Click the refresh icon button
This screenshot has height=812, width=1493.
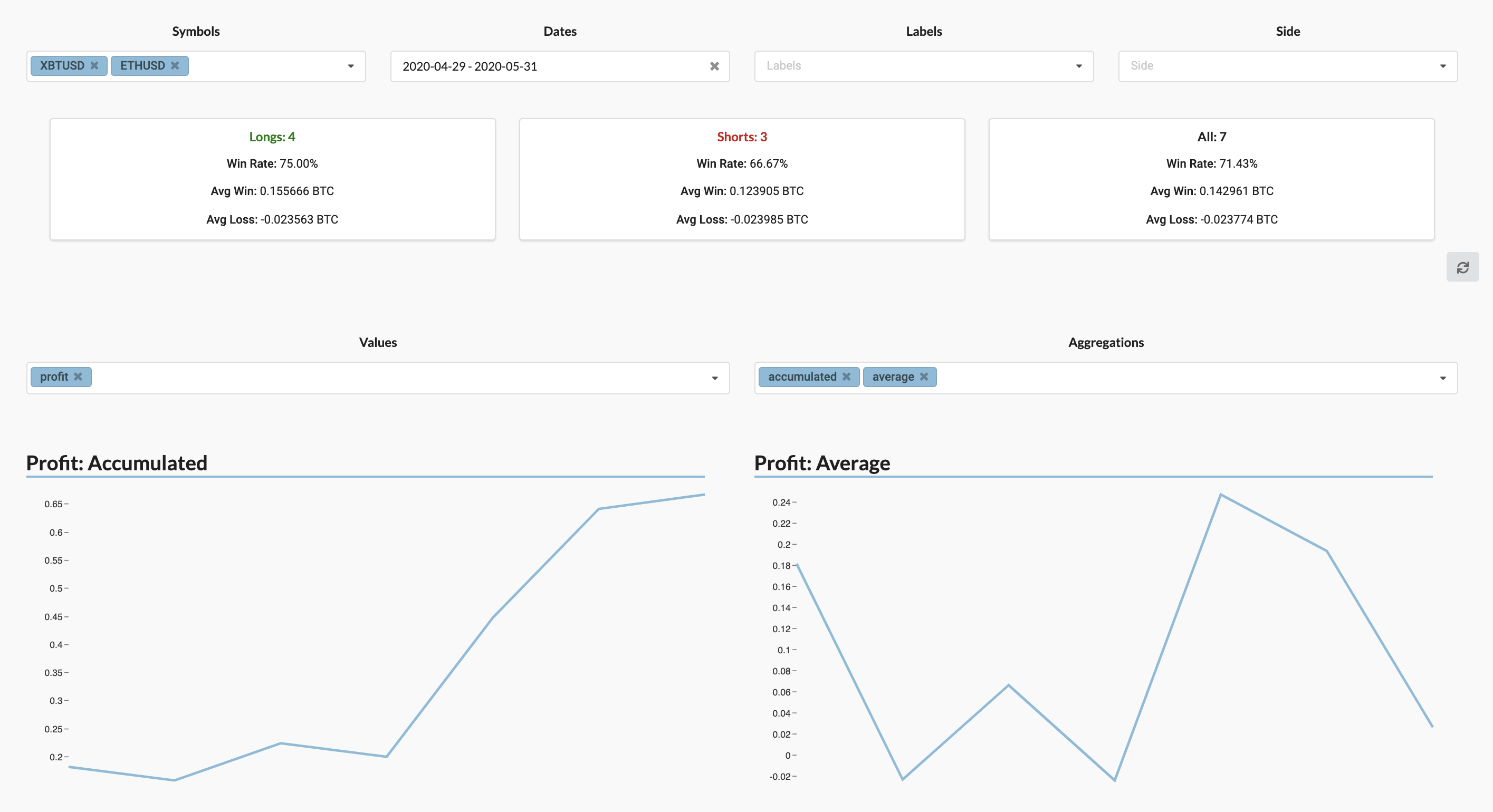click(1462, 267)
